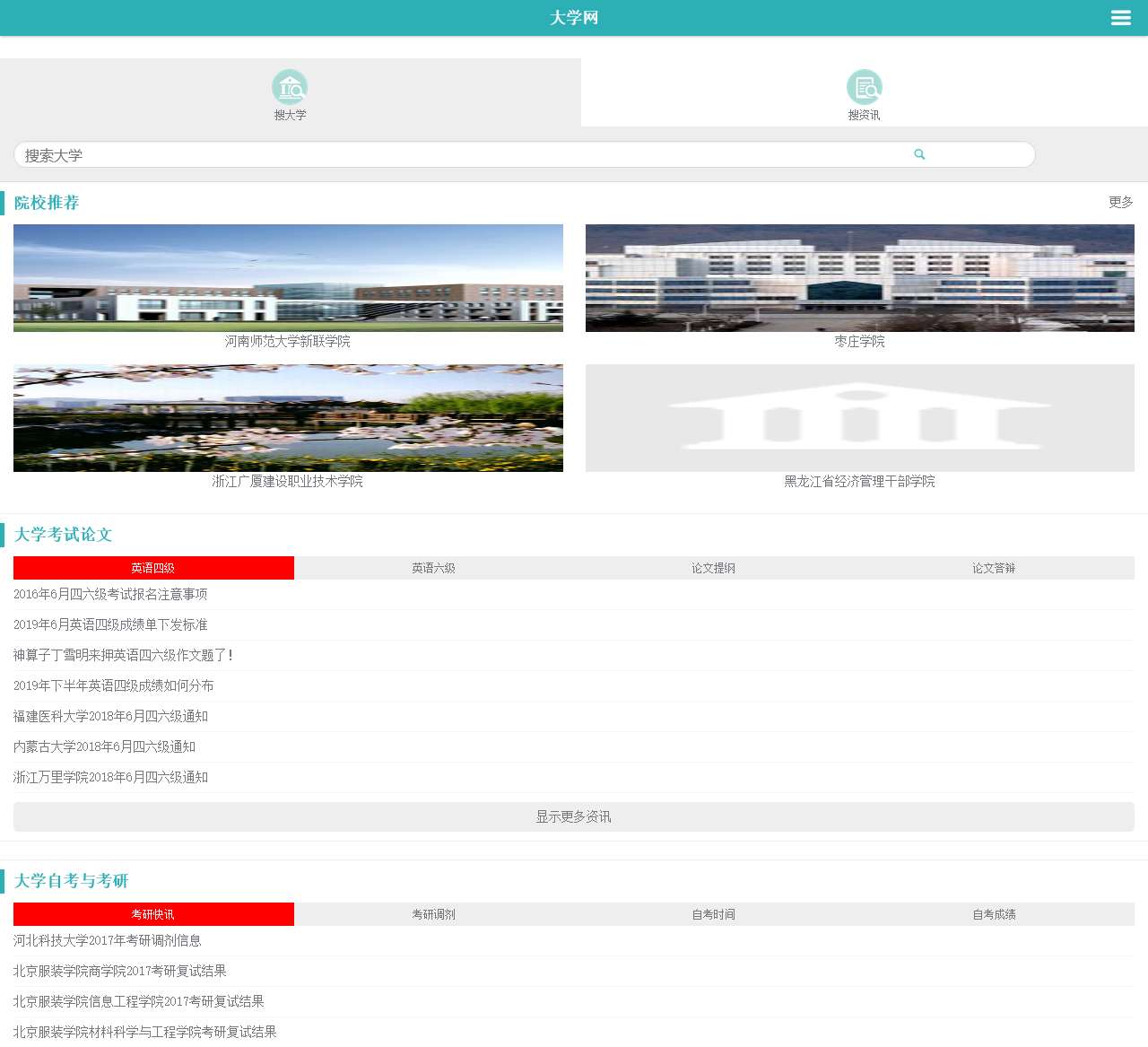This screenshot has width=1148, height=1047.
Task: Open 河北科技大学2017年考研调剂信息 article
Action: click(x=108, y=940)
